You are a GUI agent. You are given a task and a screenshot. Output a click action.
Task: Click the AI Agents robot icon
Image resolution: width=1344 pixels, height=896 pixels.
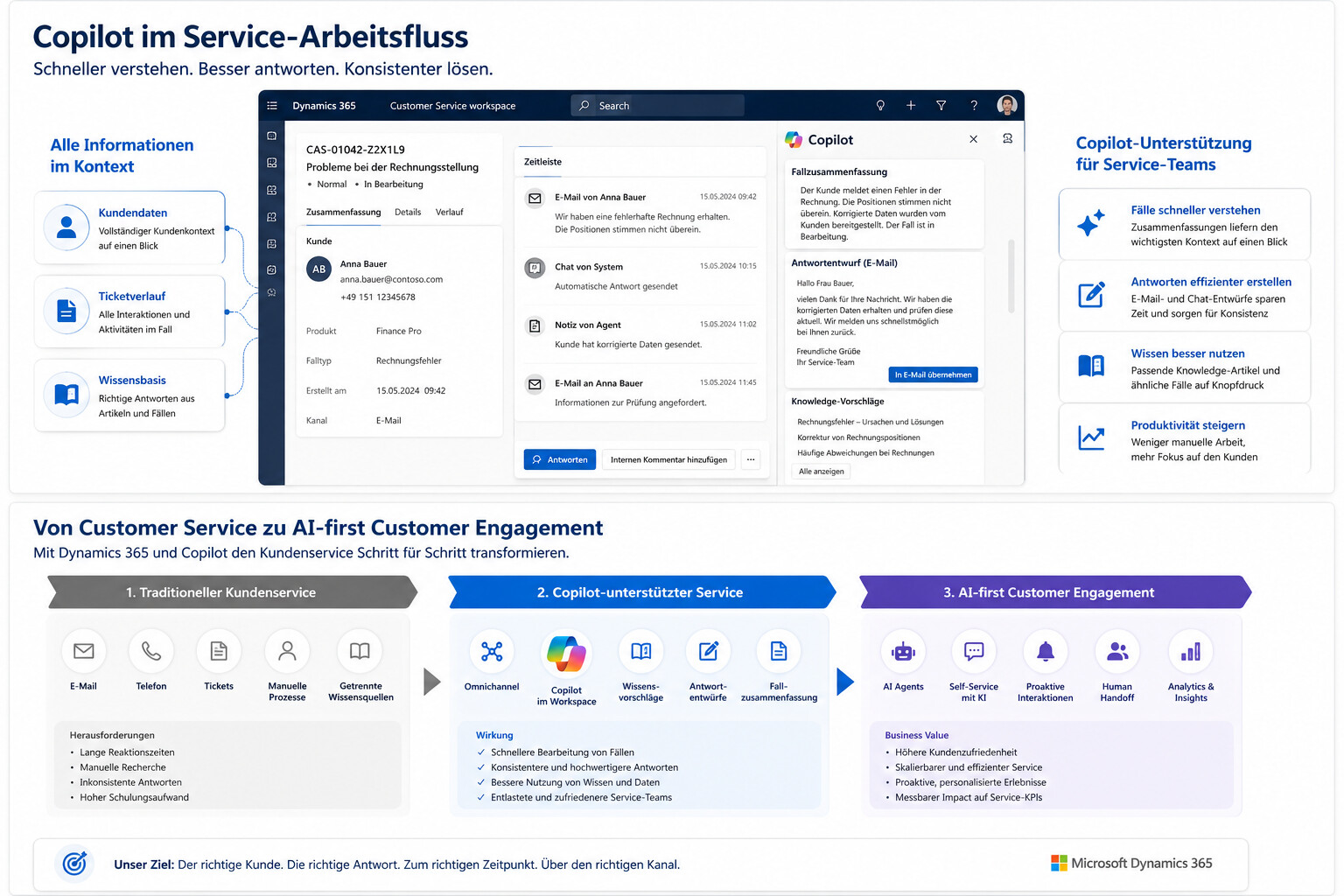coord(903,651)
